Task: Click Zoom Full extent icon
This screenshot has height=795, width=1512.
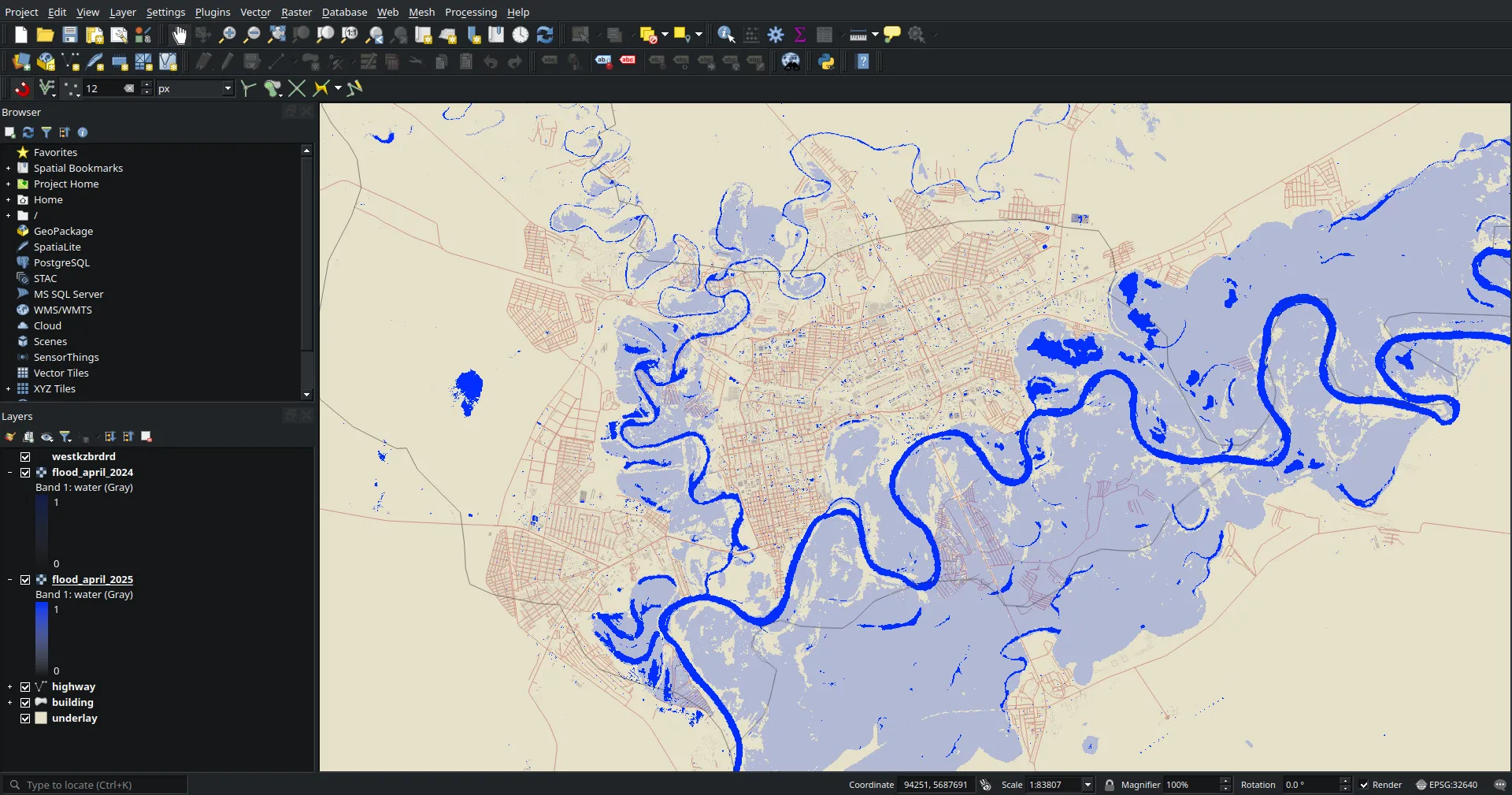Action: pos(276,35)
